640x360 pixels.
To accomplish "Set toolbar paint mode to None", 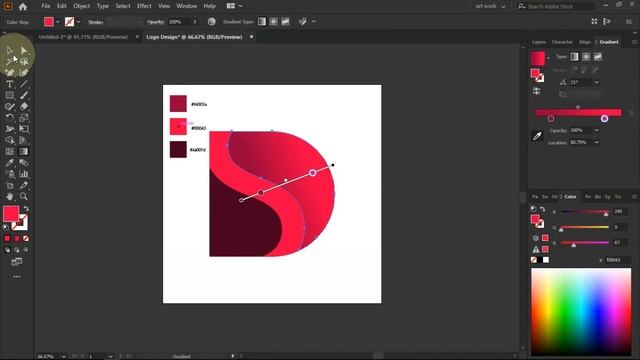I will 26,238.
